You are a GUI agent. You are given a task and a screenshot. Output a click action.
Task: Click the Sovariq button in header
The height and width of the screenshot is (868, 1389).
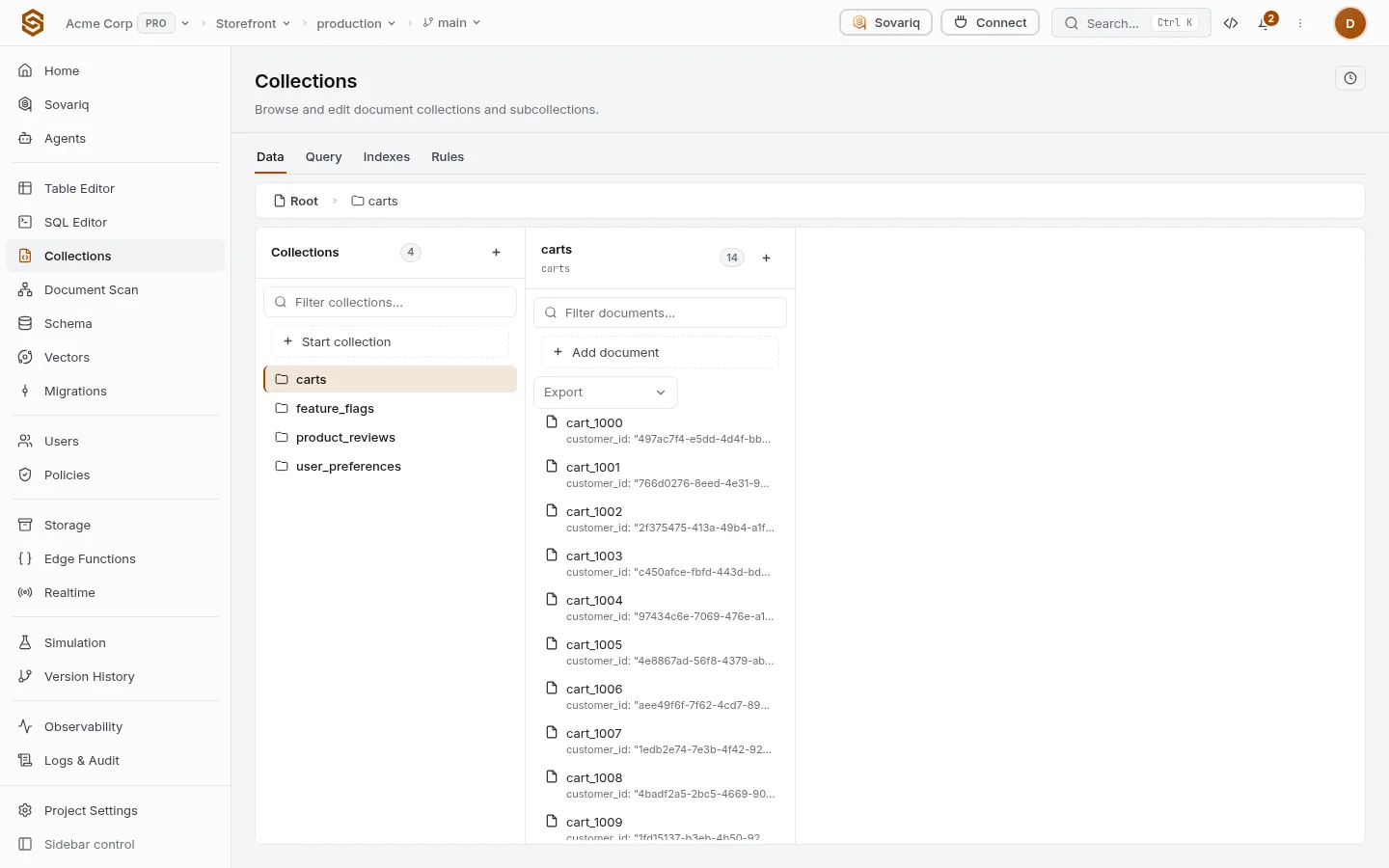click(x=885, y=22)
